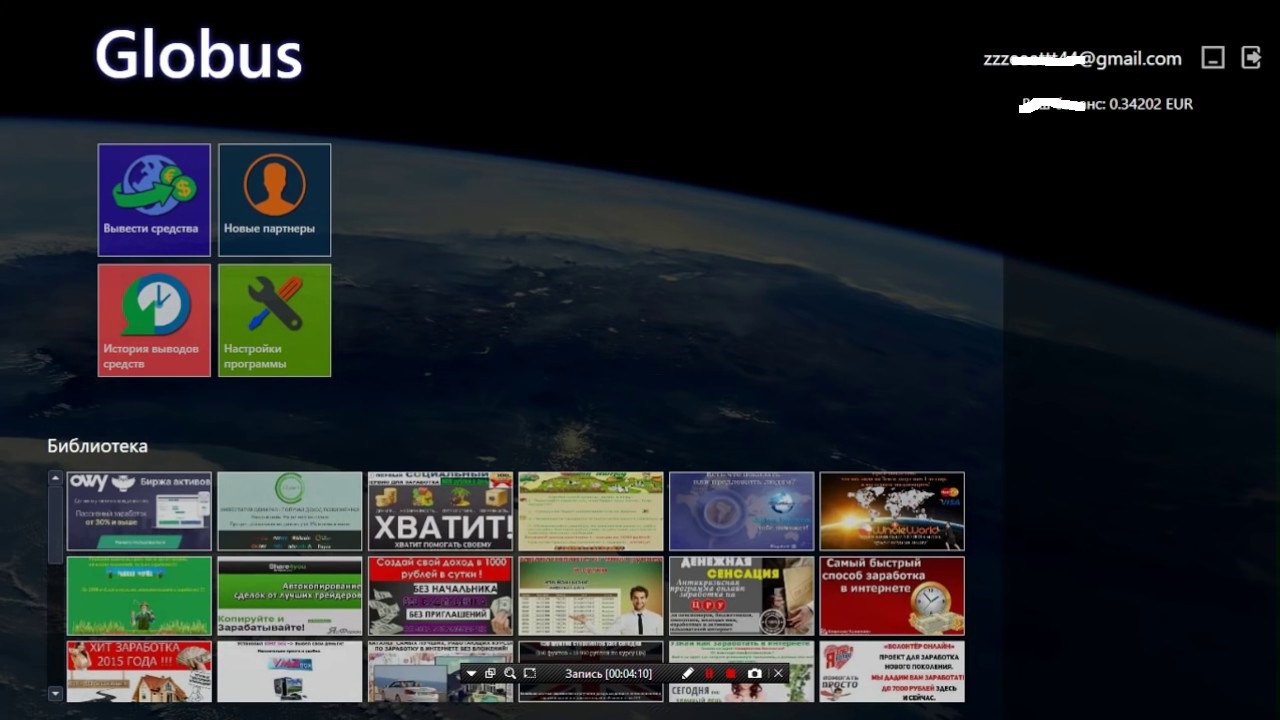This screenshot has height=720, width=1280.
Task: Click the Библиотека heading
Action: [x=97, y=446]
